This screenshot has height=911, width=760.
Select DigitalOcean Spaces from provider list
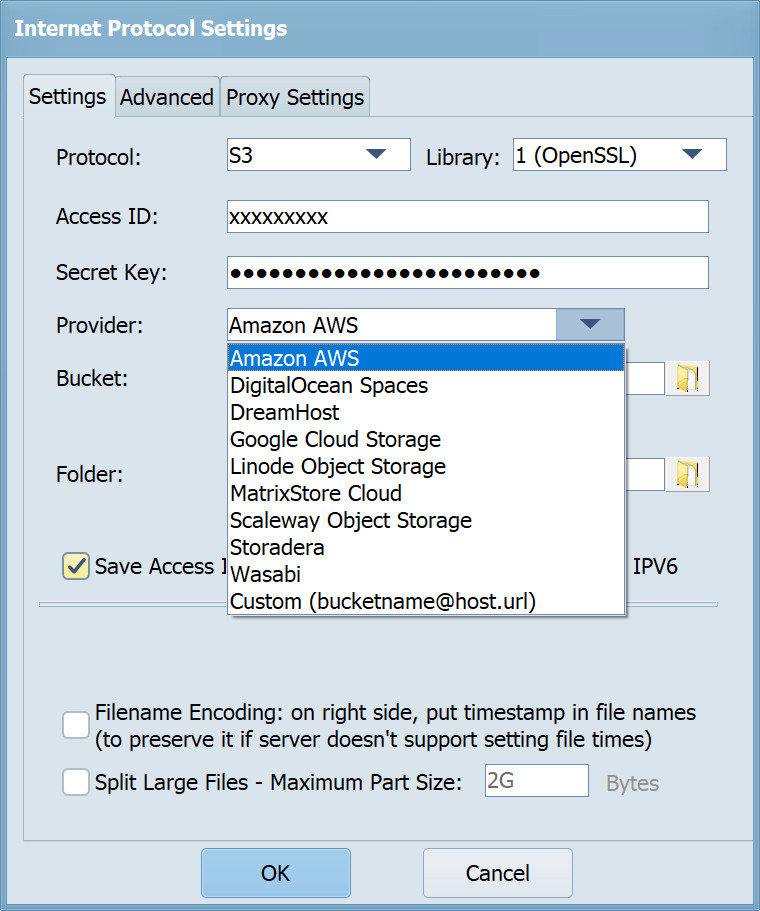point(329,385)
